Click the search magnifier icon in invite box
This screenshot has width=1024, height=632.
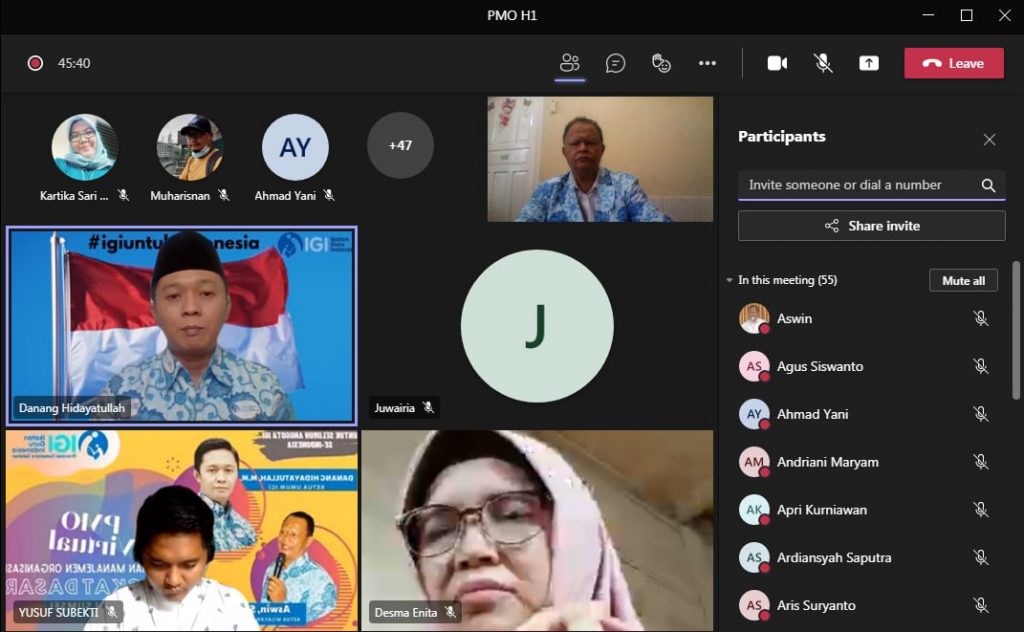pos(988,185)
